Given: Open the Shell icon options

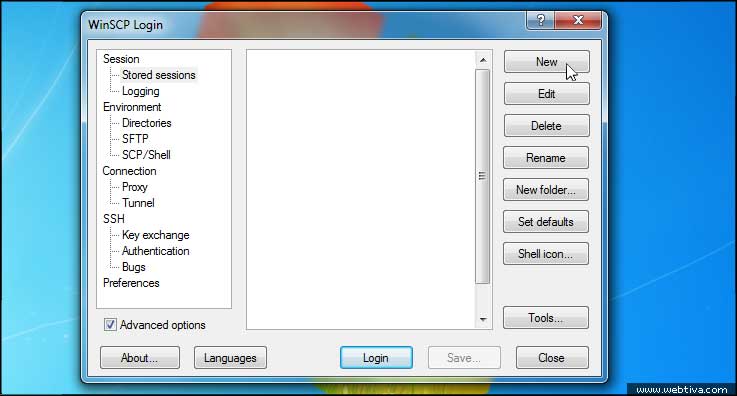Looking at the screenshot, I should [546, 254].
